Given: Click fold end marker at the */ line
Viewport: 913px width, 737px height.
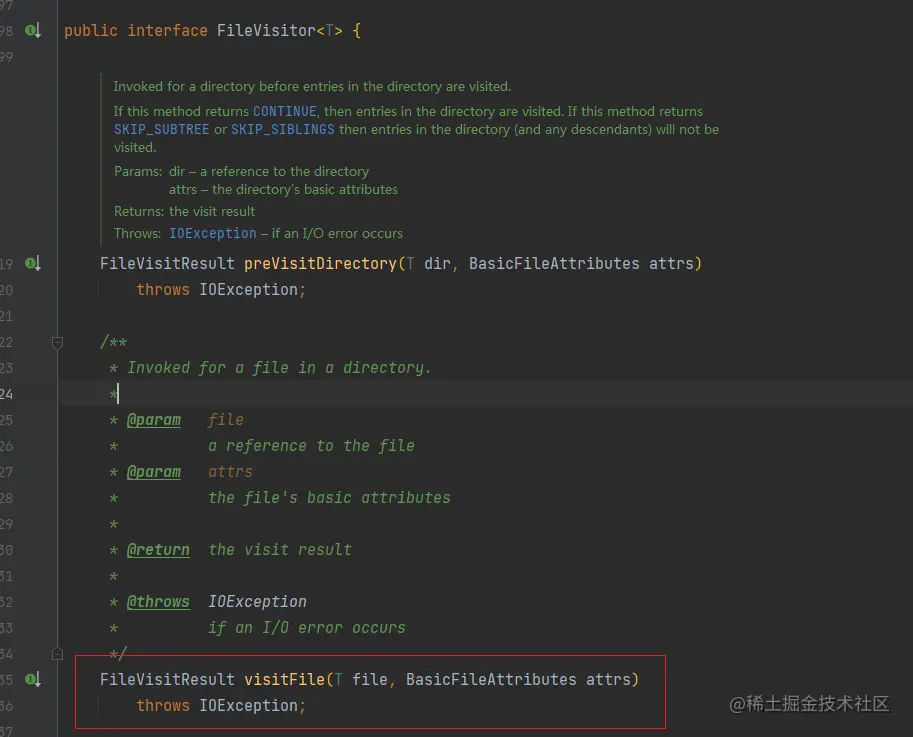Looking at the screenshot, I should point(57,654).
